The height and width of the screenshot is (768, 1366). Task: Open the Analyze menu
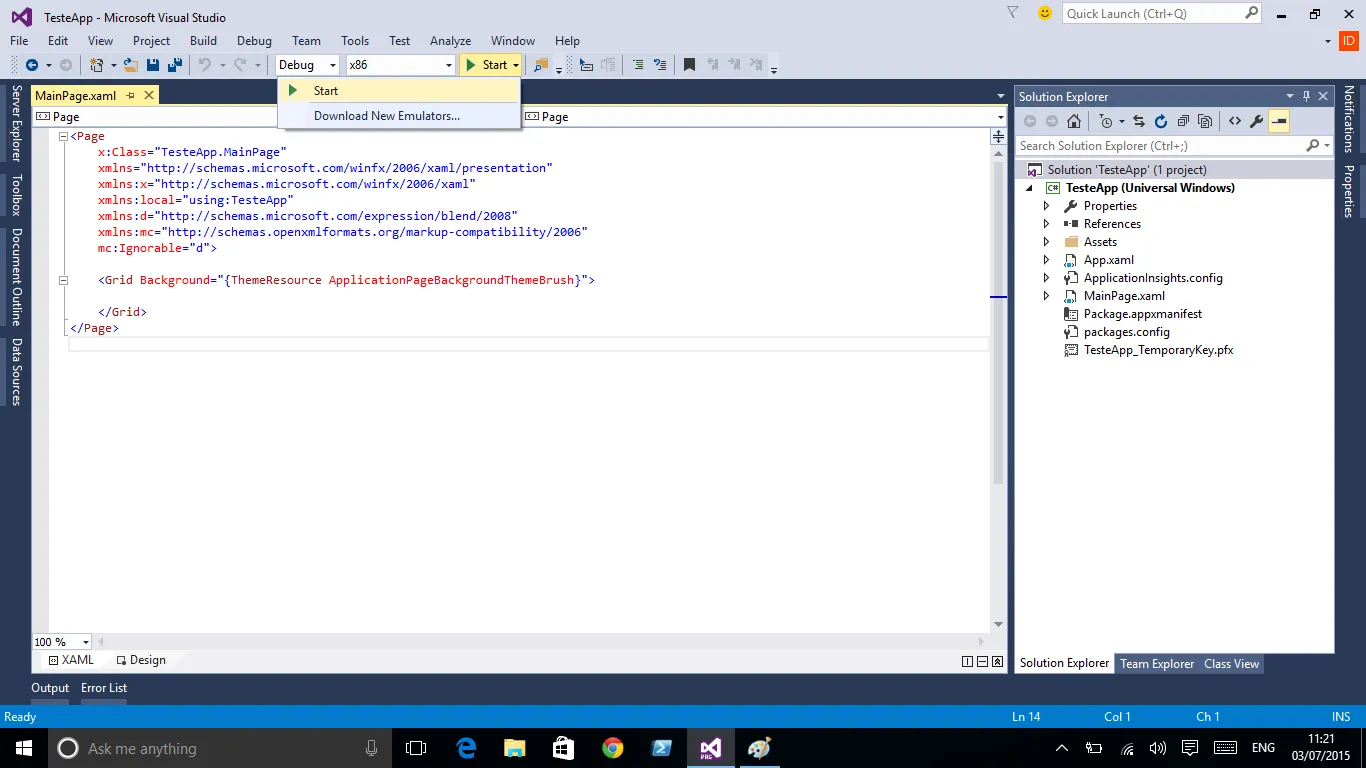[450, 41]
